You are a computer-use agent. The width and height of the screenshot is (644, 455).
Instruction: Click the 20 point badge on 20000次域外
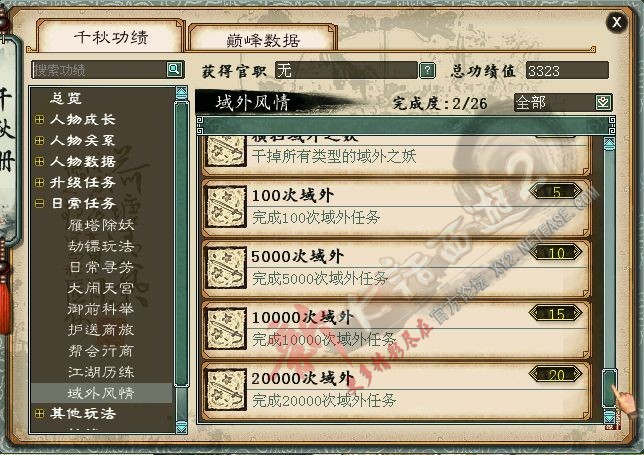coord(556,375)
